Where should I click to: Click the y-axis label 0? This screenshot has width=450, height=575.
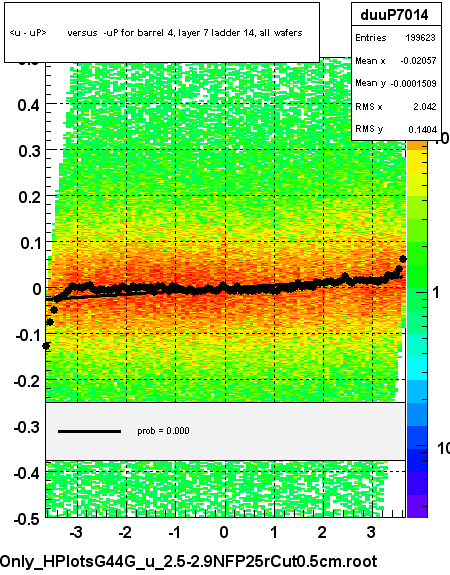tap(37, 289)
